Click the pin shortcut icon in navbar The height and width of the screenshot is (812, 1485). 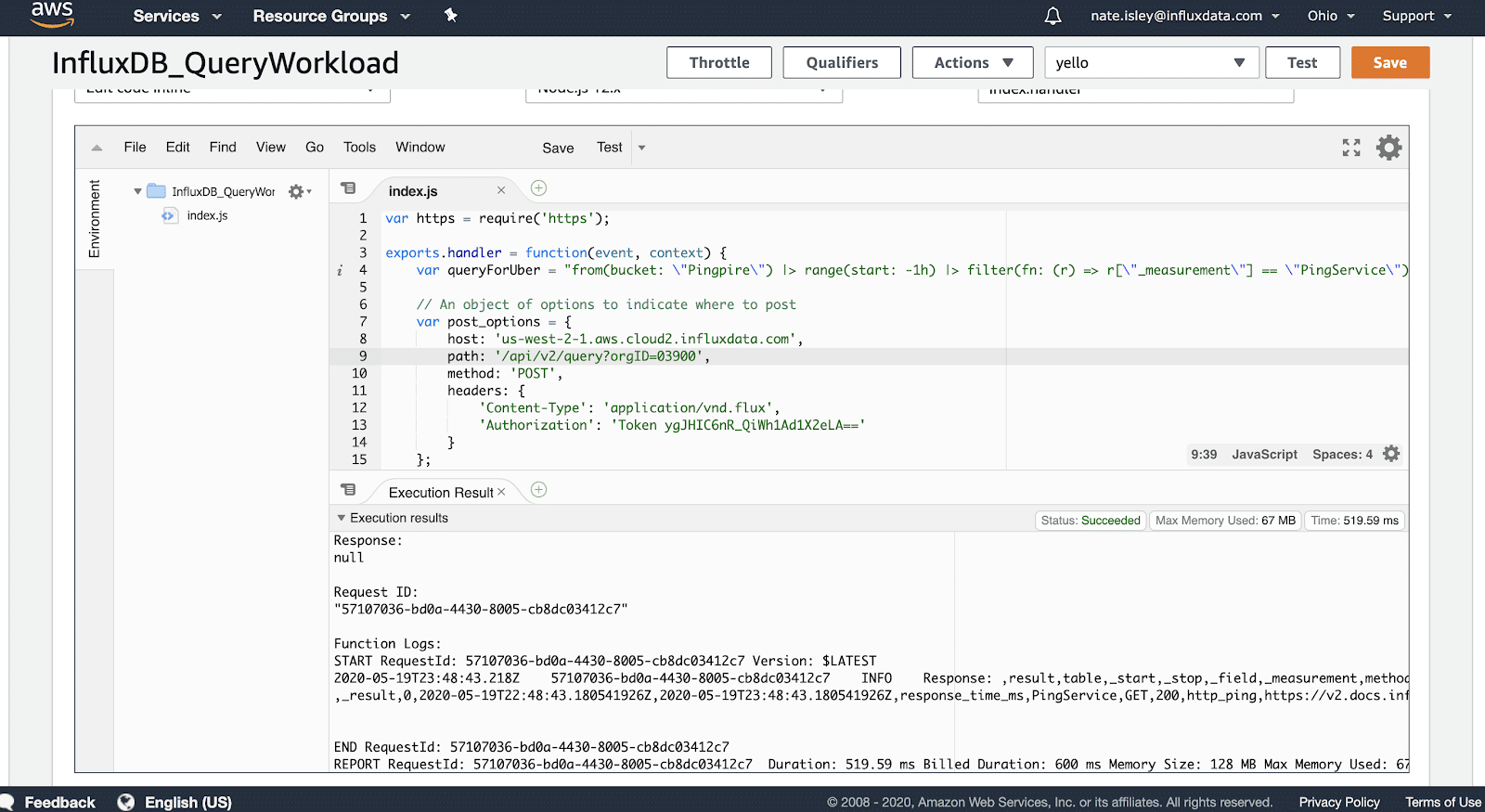[x=450, y=15]
